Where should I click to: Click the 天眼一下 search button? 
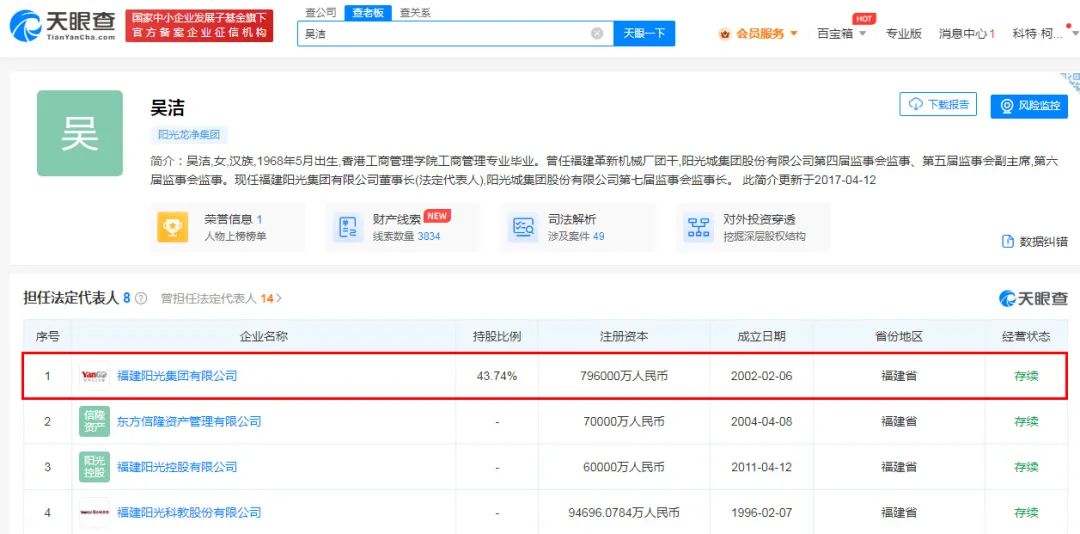(644, 33)
